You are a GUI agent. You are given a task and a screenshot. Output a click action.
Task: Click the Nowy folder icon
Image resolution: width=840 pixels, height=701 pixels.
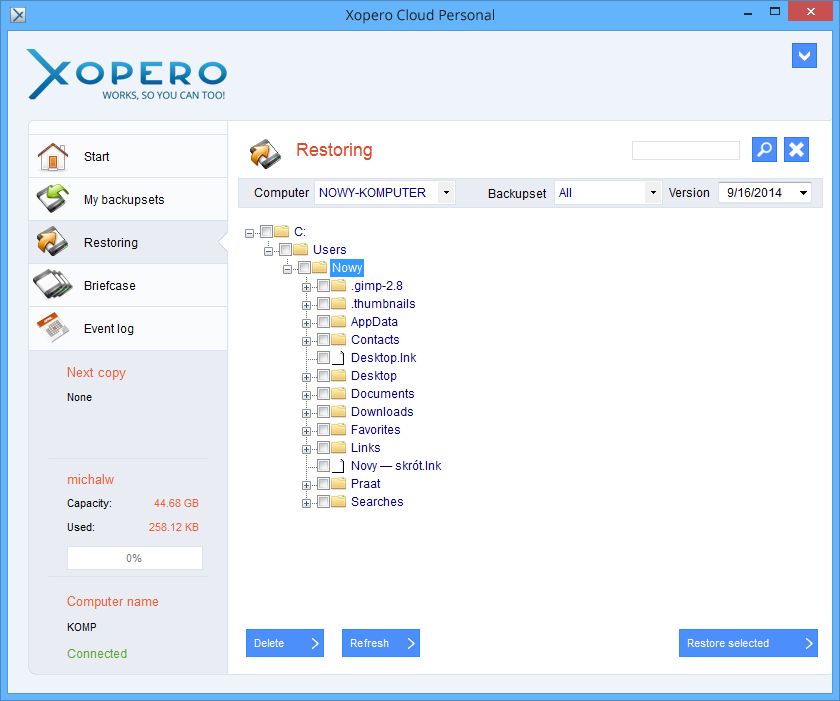pyautogui.click(x=319, y=267)
